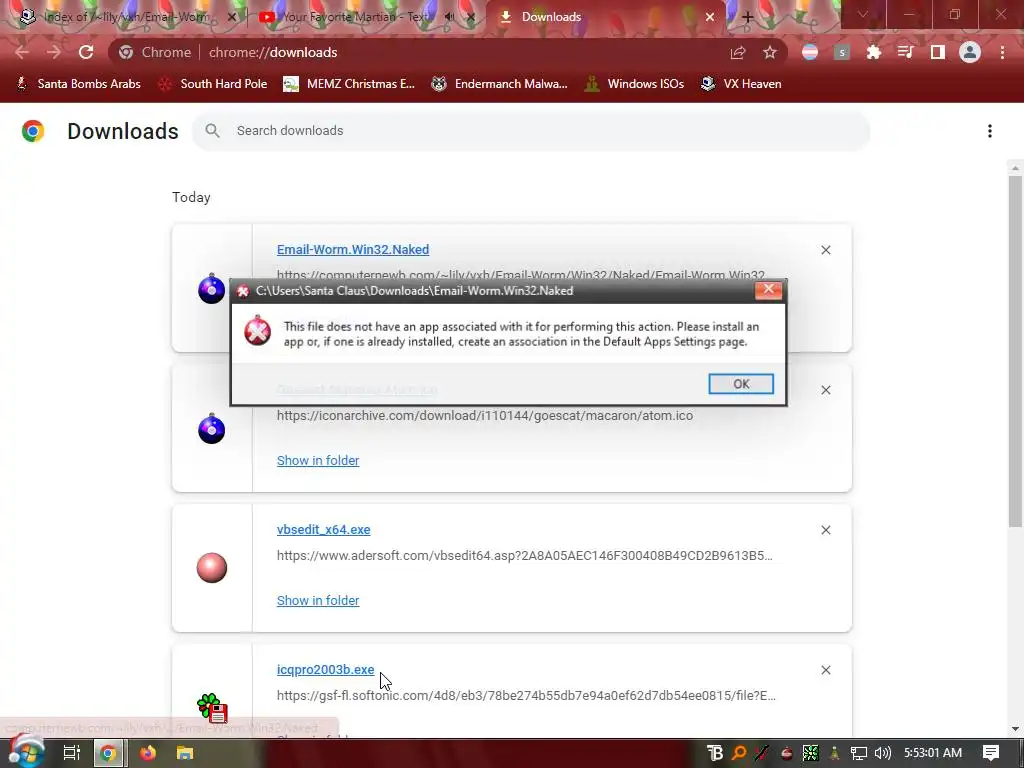Open a new tab with plus button

(748, 18)
